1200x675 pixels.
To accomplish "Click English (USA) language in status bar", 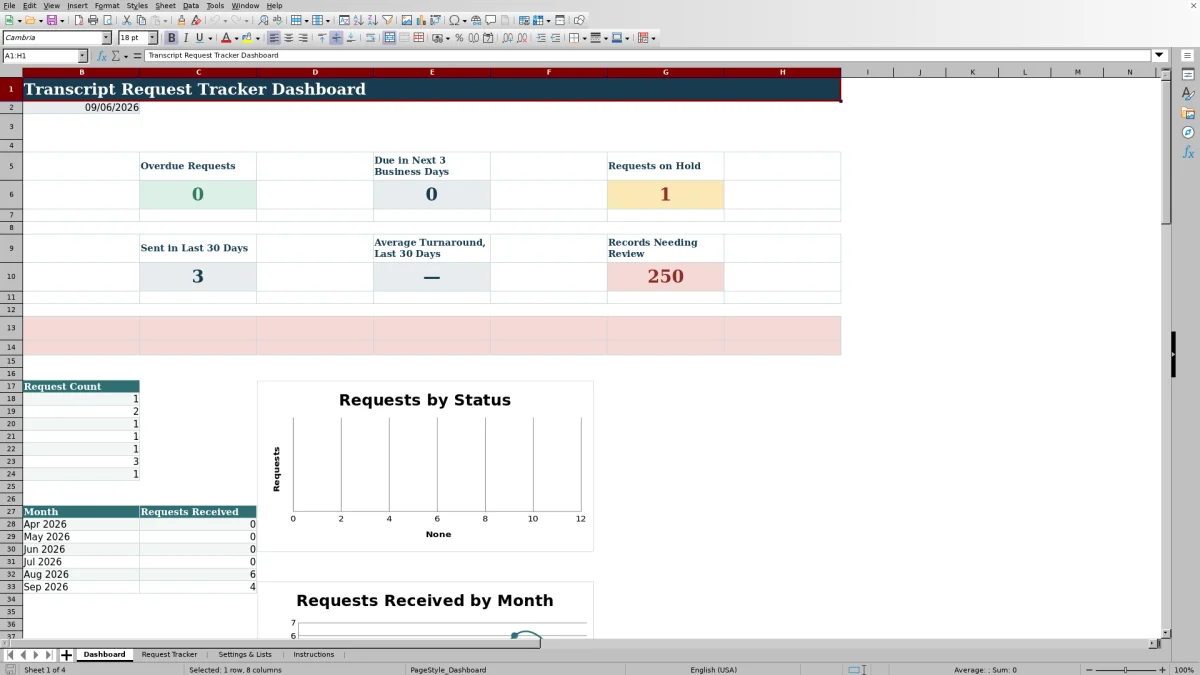I will [x=713, y=670].
